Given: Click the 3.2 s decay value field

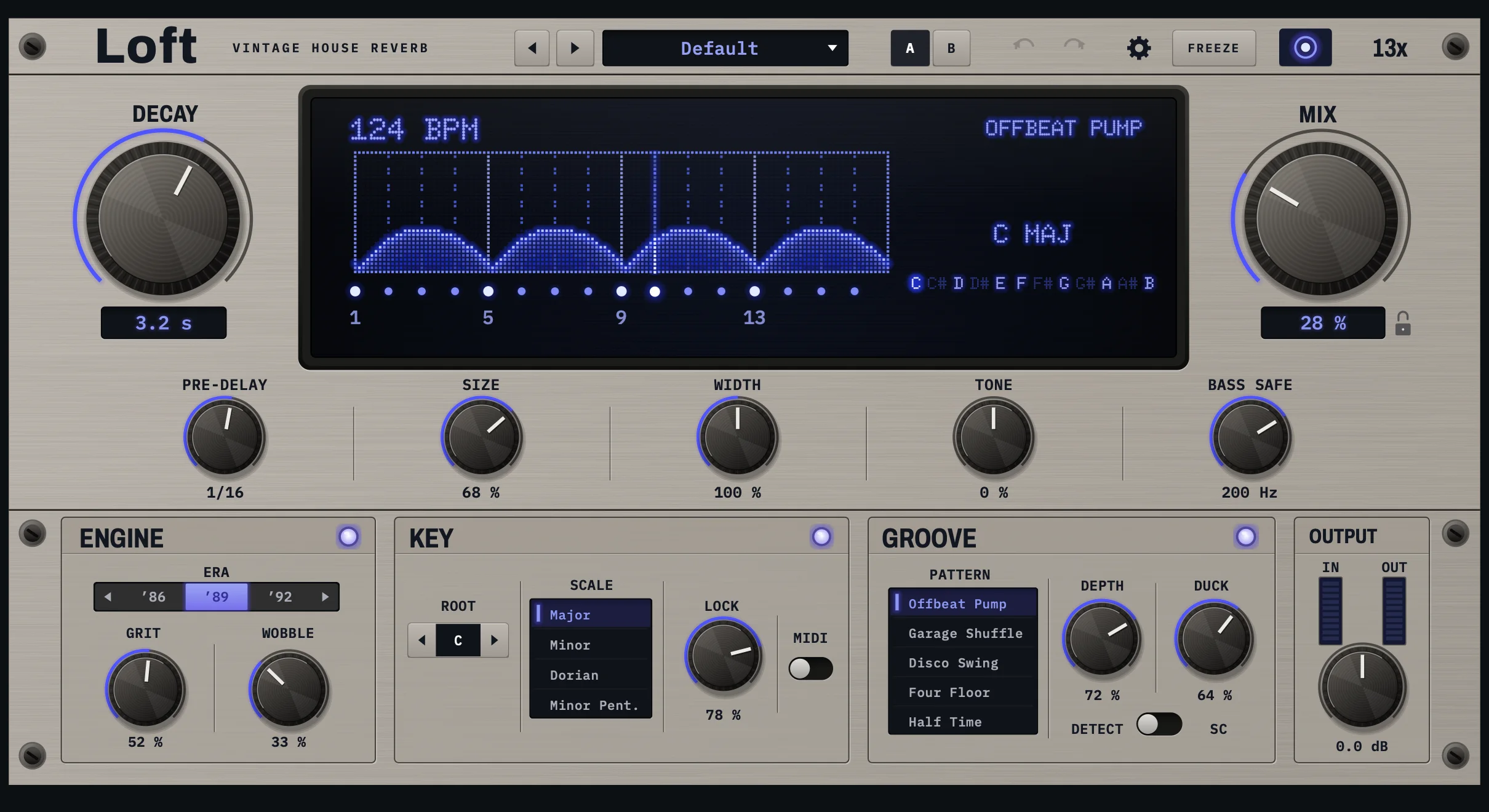Looking at the screenshot, I should [164, 323].
